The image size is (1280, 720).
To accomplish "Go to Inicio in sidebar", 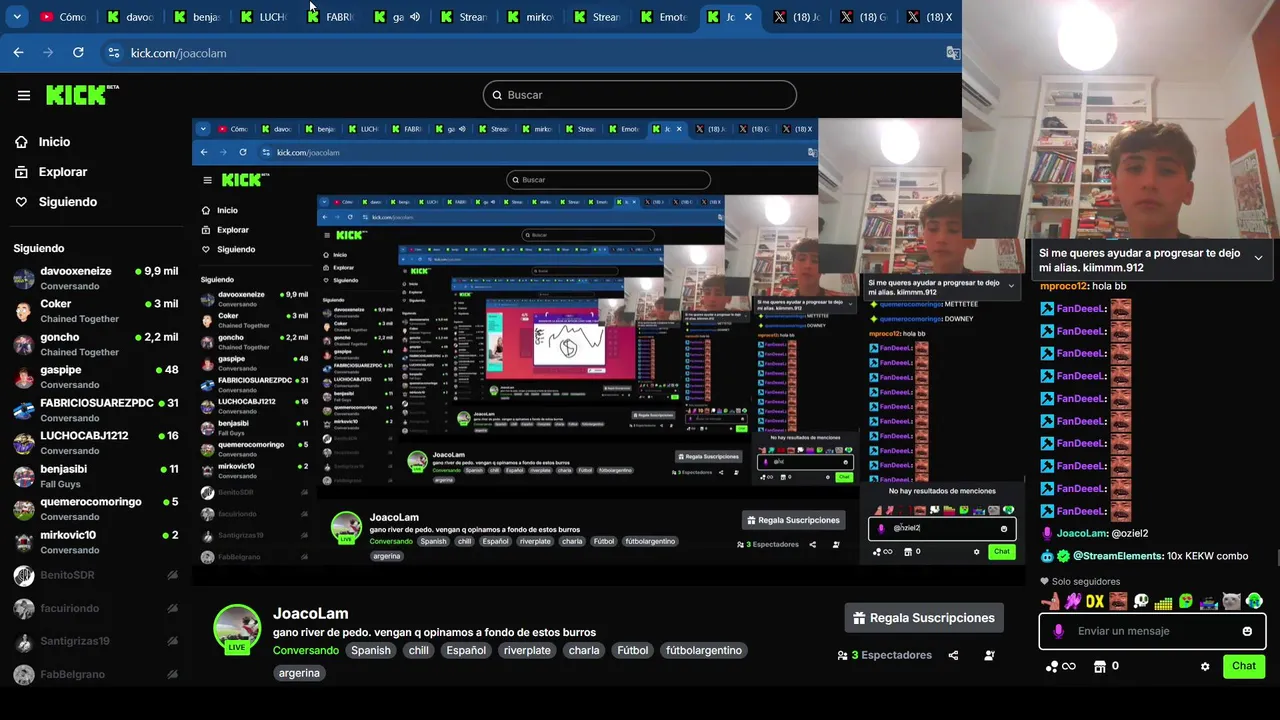I will (54, 142).
